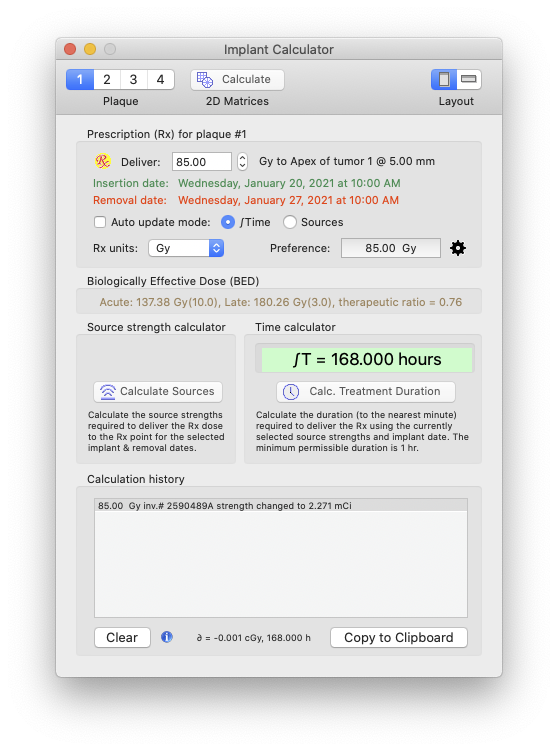The image size is (558, 751).
Task: Switch to the horizontal layout icon
Action: click(x=468, y=79)
